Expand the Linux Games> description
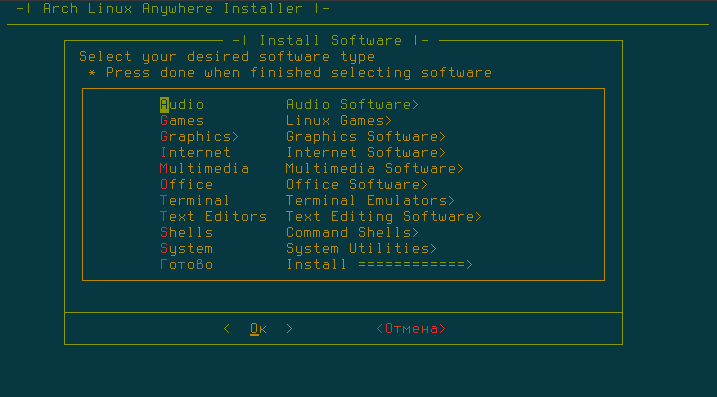The width and height of the screenshot is (717, 397). pos(339,121)
